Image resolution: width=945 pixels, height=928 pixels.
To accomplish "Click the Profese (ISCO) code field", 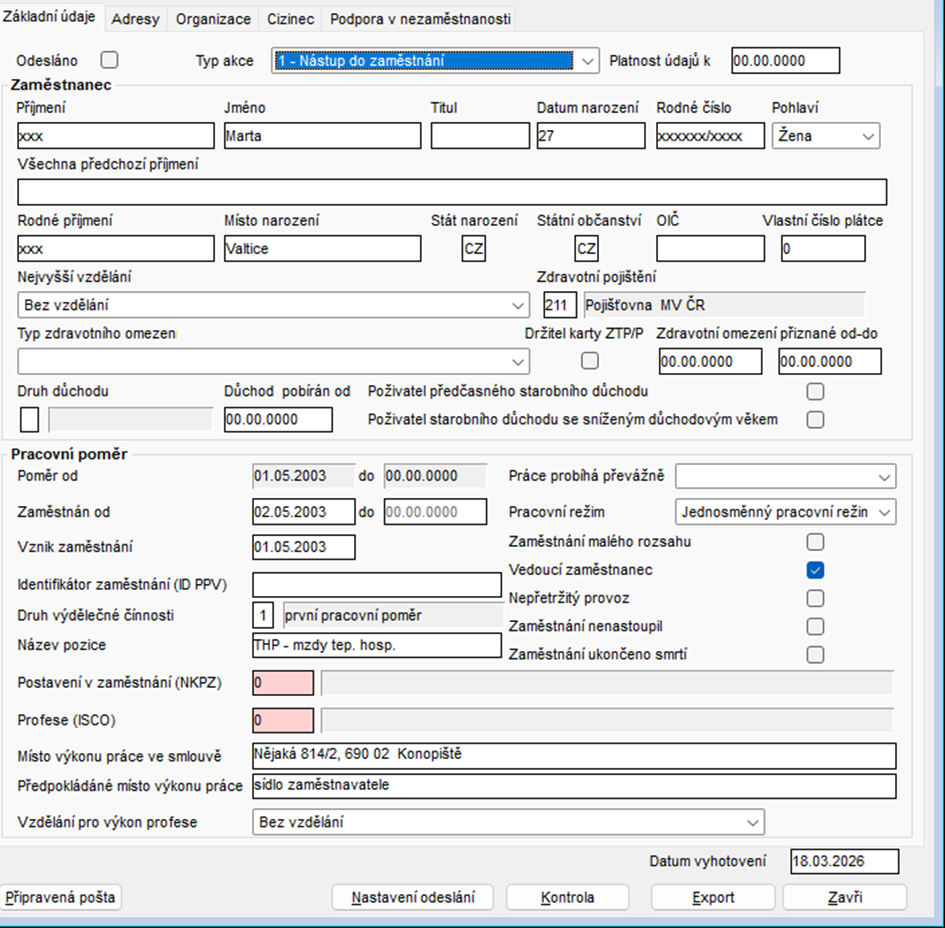I will pos(283,721).
